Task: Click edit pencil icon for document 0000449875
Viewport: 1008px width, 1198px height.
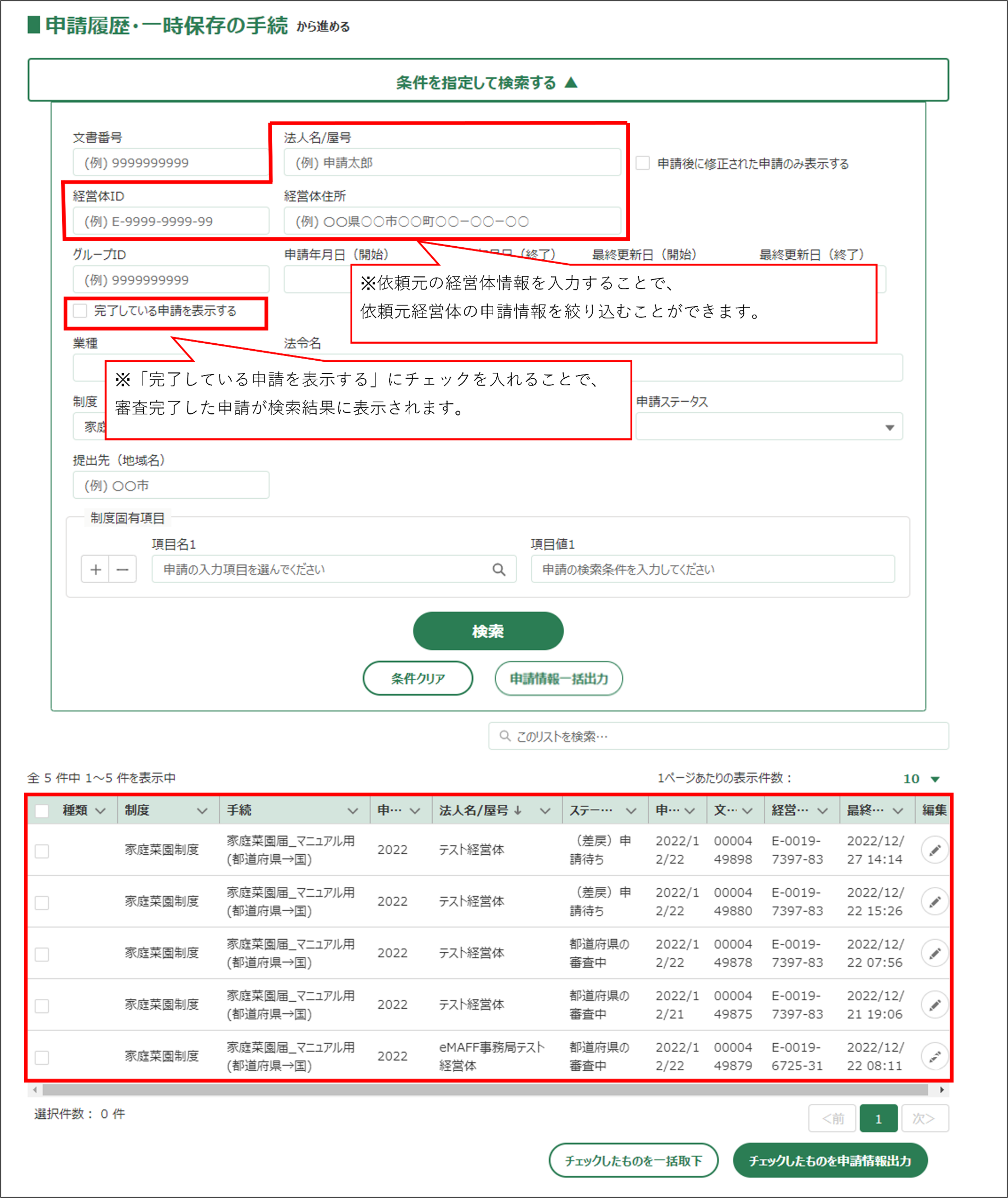Action: pyautogui.click(x=934, y=1004)
